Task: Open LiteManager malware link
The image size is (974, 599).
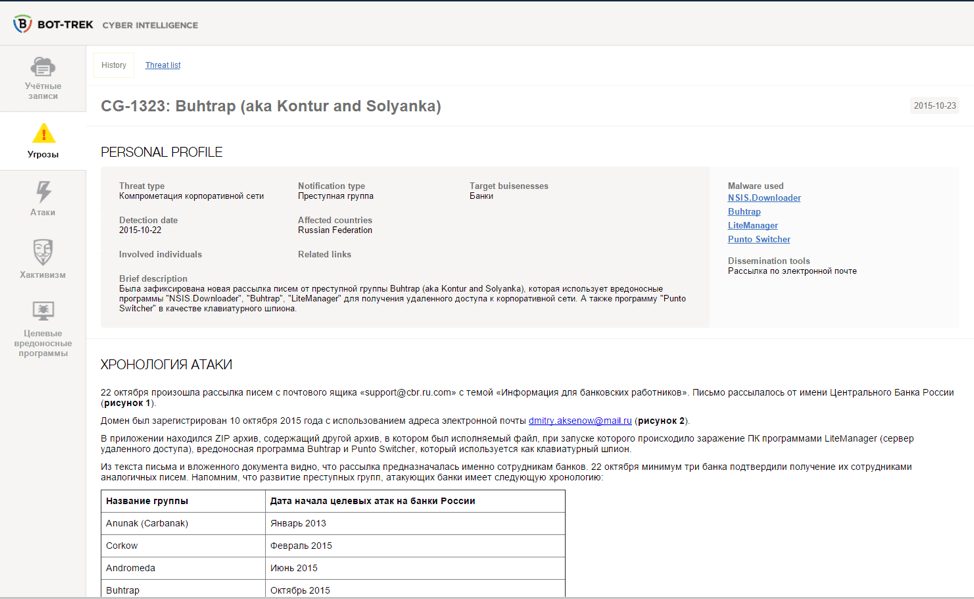Action: (x=752, y=226)
